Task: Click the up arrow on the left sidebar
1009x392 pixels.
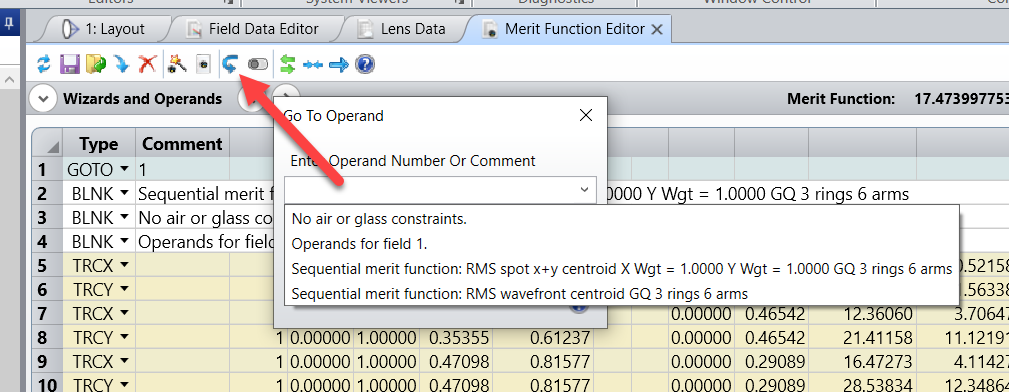Action: click(x=10, y=80)
